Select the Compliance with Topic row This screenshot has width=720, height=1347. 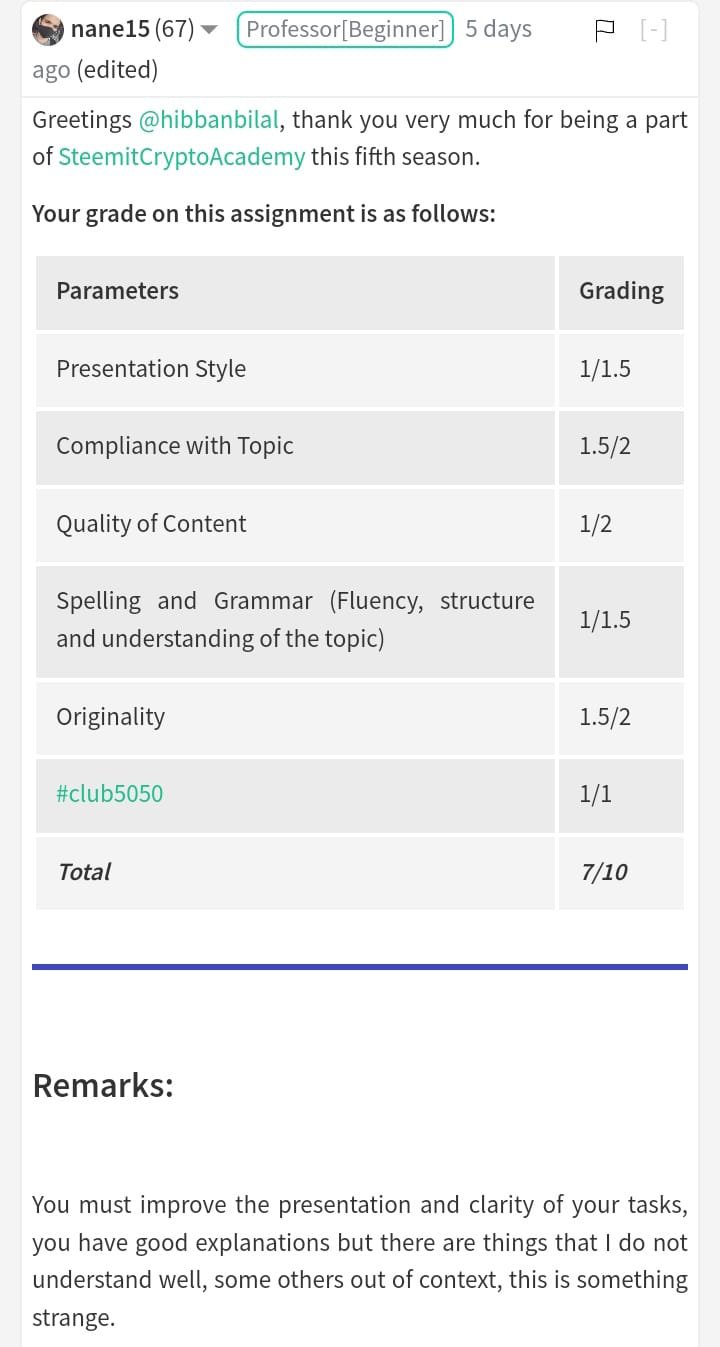click(360, 446)
